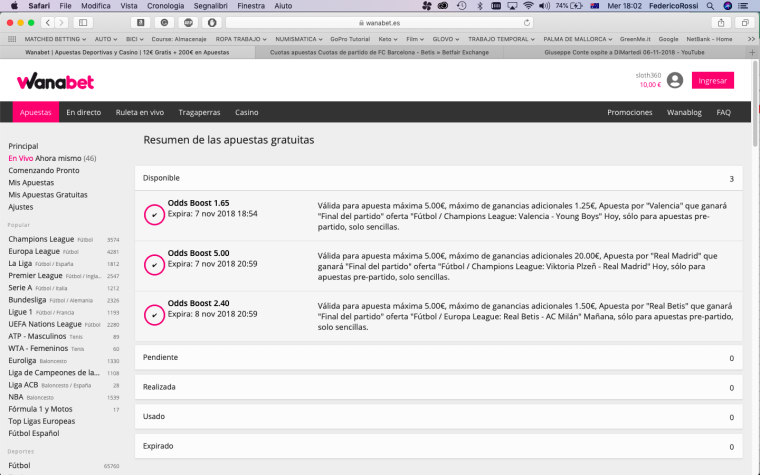This screenshot has height=475, width=760.
Task: Open Spotlight search in menu bar
Action: click(710, 6)
